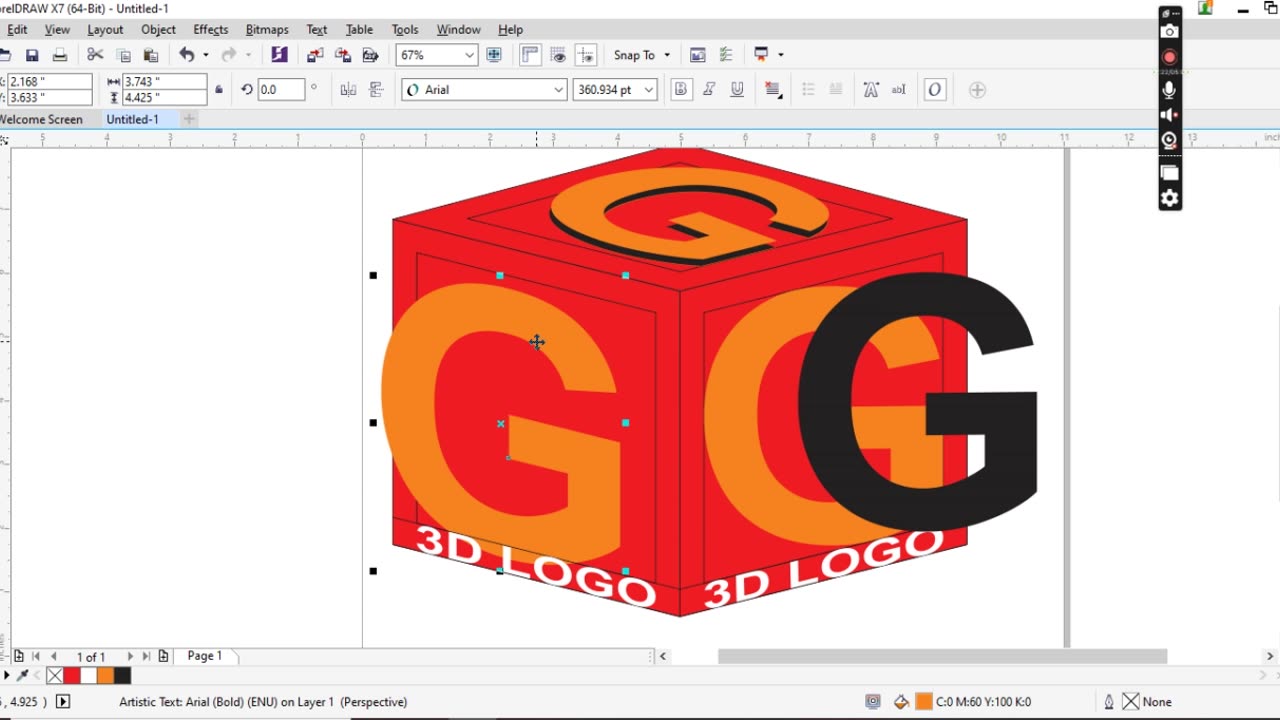Toggle the lock ratio padlock
Image resolution: width=1280 pixels, height=720 pixels.
[x=219, y=90]
